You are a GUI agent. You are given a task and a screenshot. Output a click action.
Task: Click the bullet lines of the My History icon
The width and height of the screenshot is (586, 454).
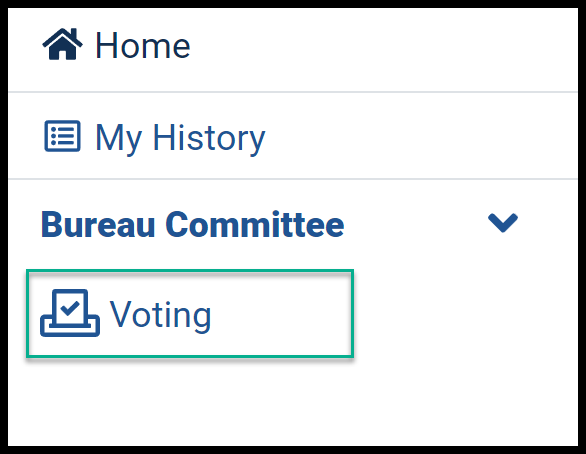point(63,136)
